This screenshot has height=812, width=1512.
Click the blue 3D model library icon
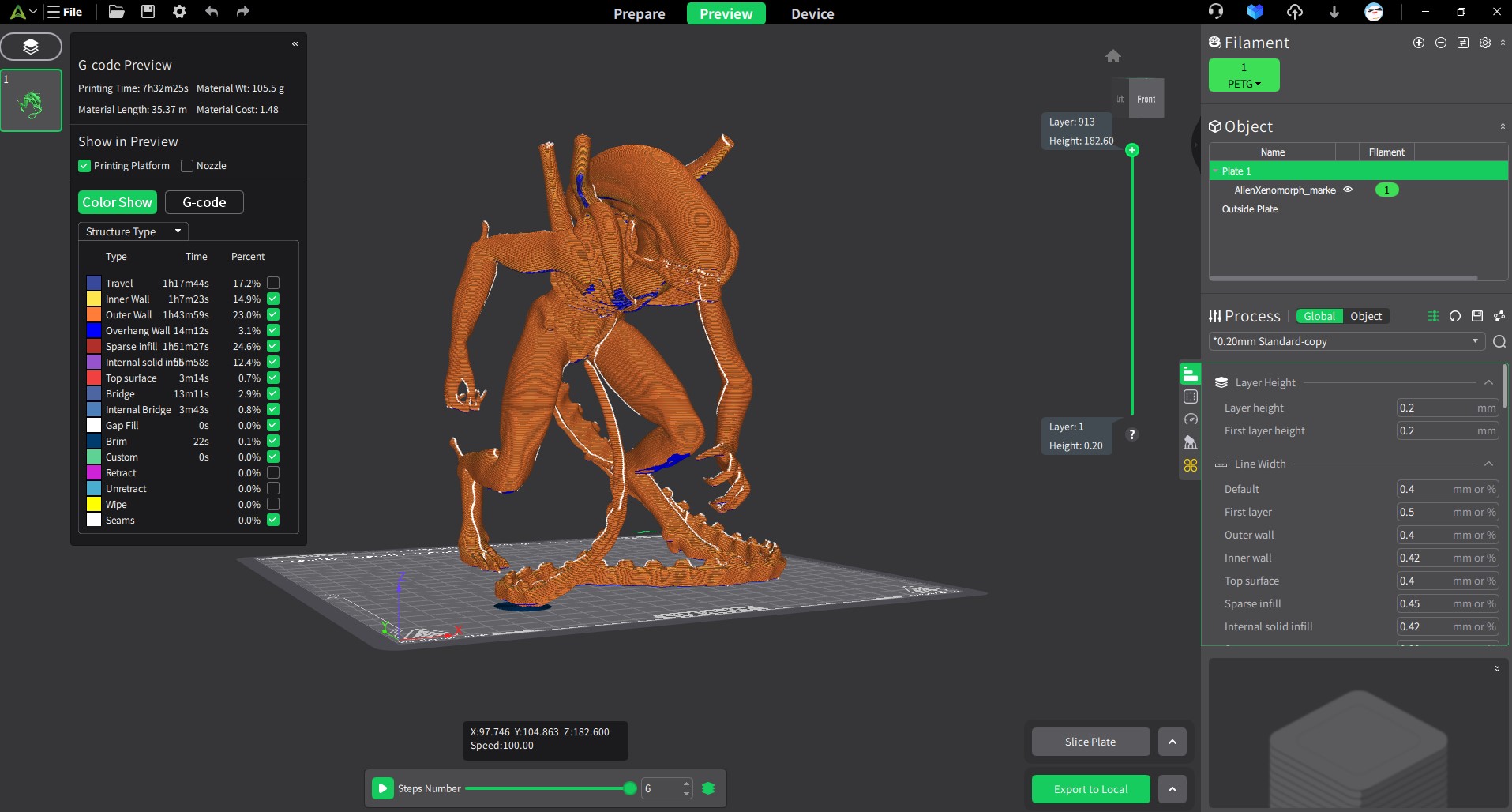coord(1255,12)
